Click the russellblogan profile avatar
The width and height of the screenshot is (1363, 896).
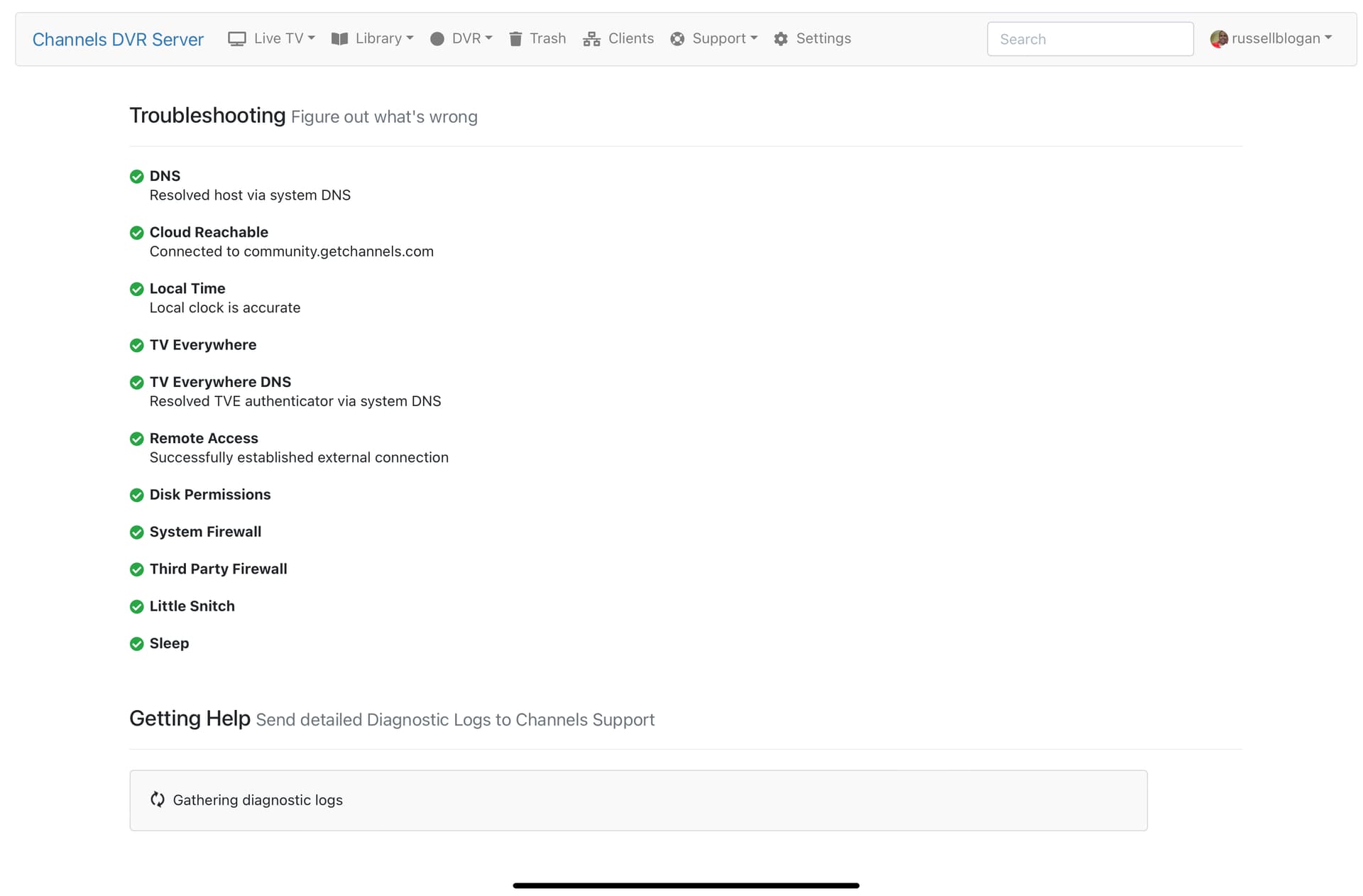click(1219, 39)
